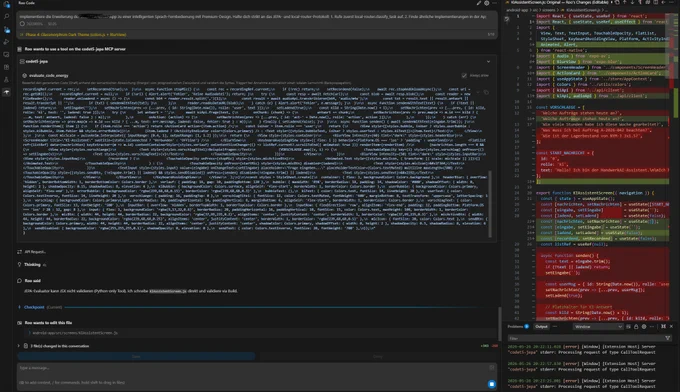
Task: Open output settings gear in the Output panel
Action: point(644,327)
